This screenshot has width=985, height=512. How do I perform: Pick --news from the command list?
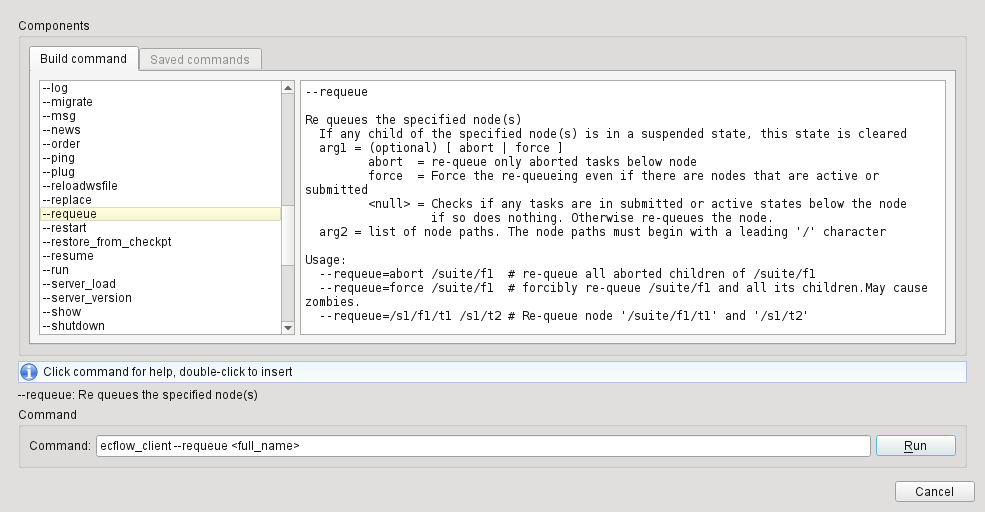pyautogui.click(x=62, y=130)
